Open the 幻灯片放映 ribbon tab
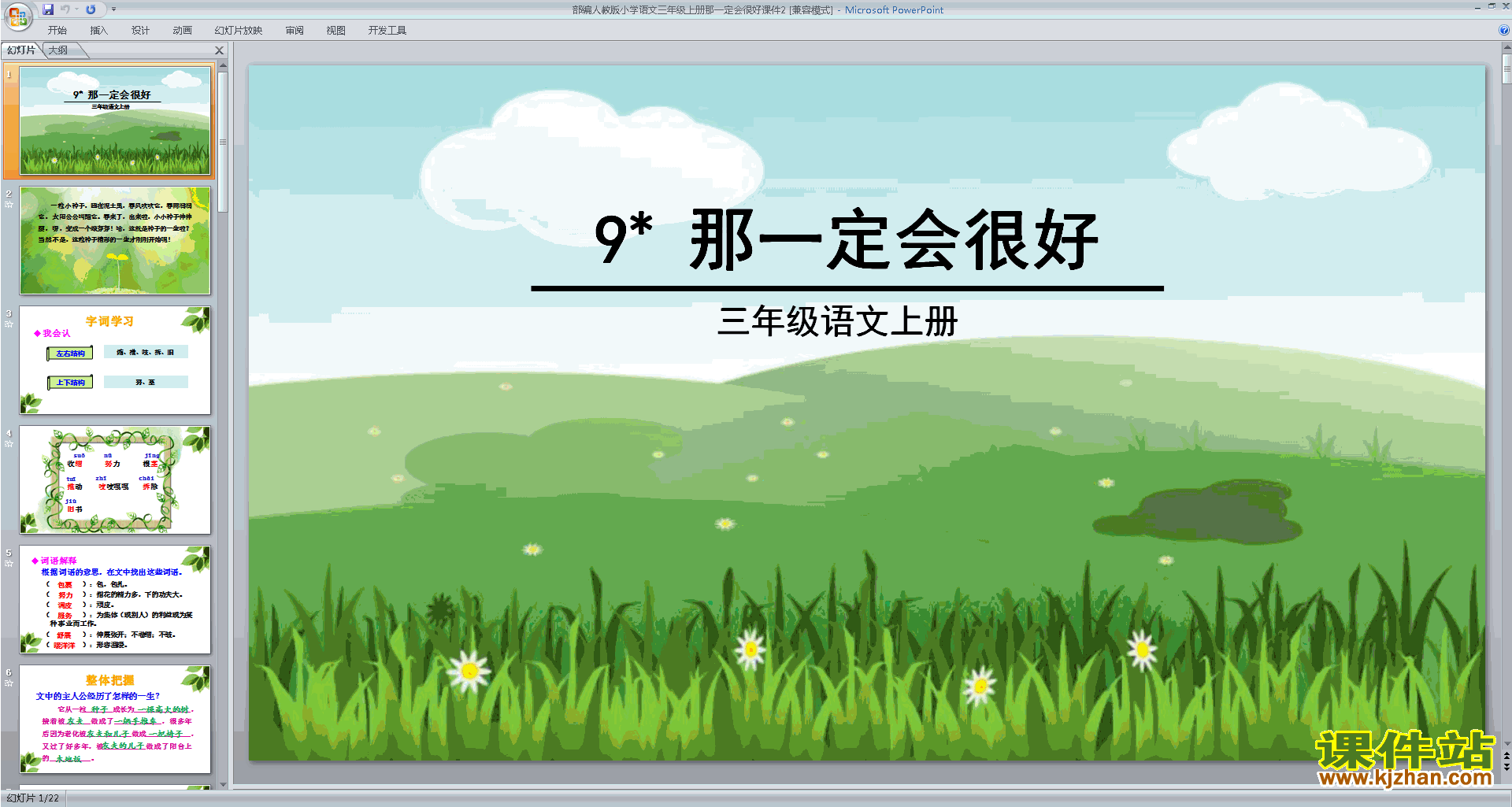 (x=239, y=31)
